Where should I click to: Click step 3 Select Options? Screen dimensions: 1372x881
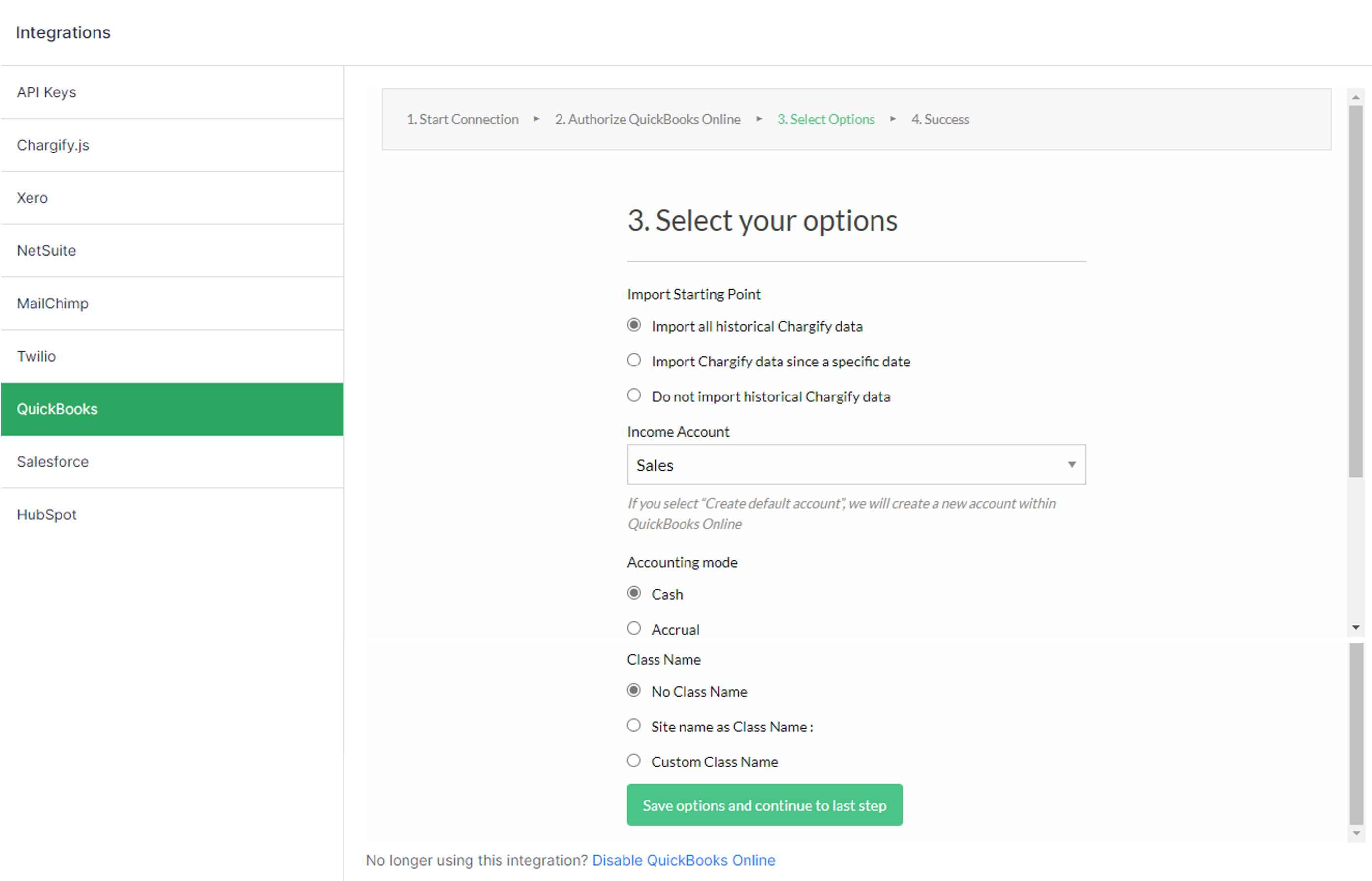coord(826,120)
